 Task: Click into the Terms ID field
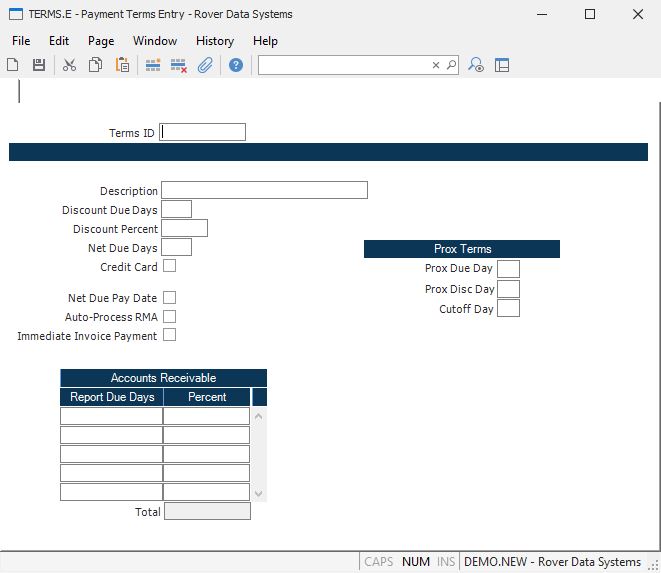click(x=203, y=132)
